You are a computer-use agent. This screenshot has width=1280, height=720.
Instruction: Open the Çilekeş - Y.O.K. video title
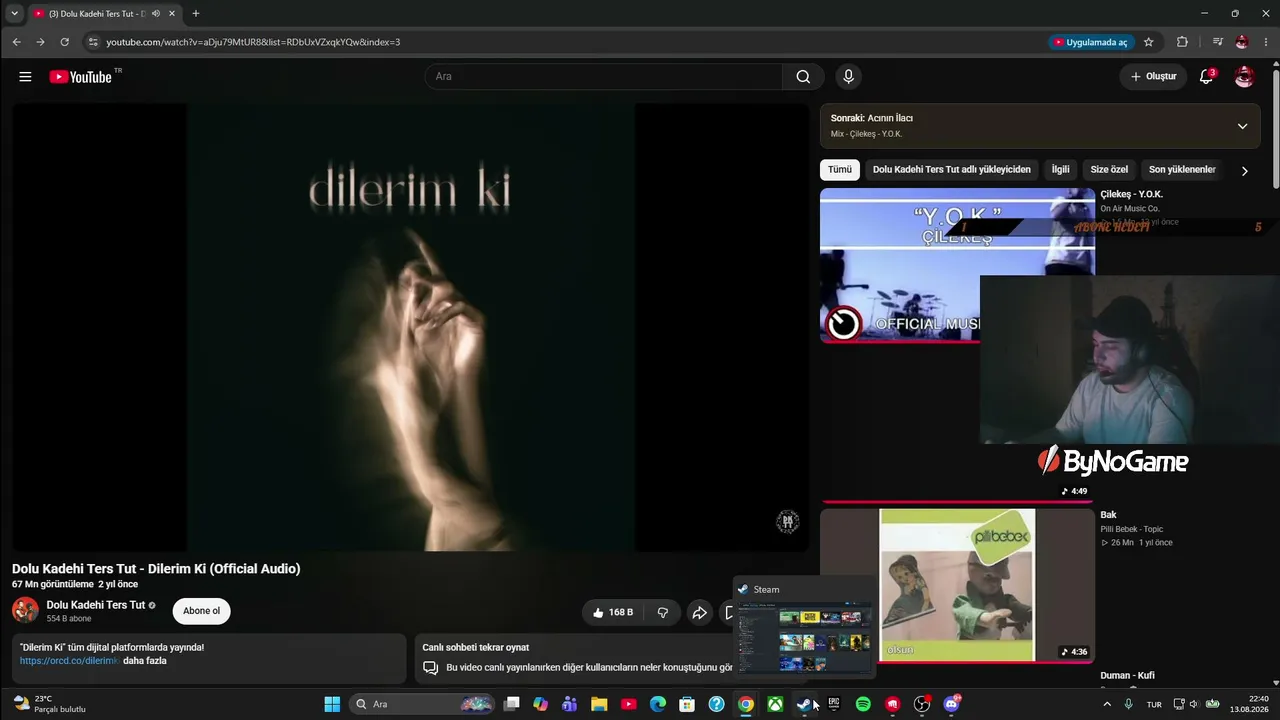point(1132,194)
